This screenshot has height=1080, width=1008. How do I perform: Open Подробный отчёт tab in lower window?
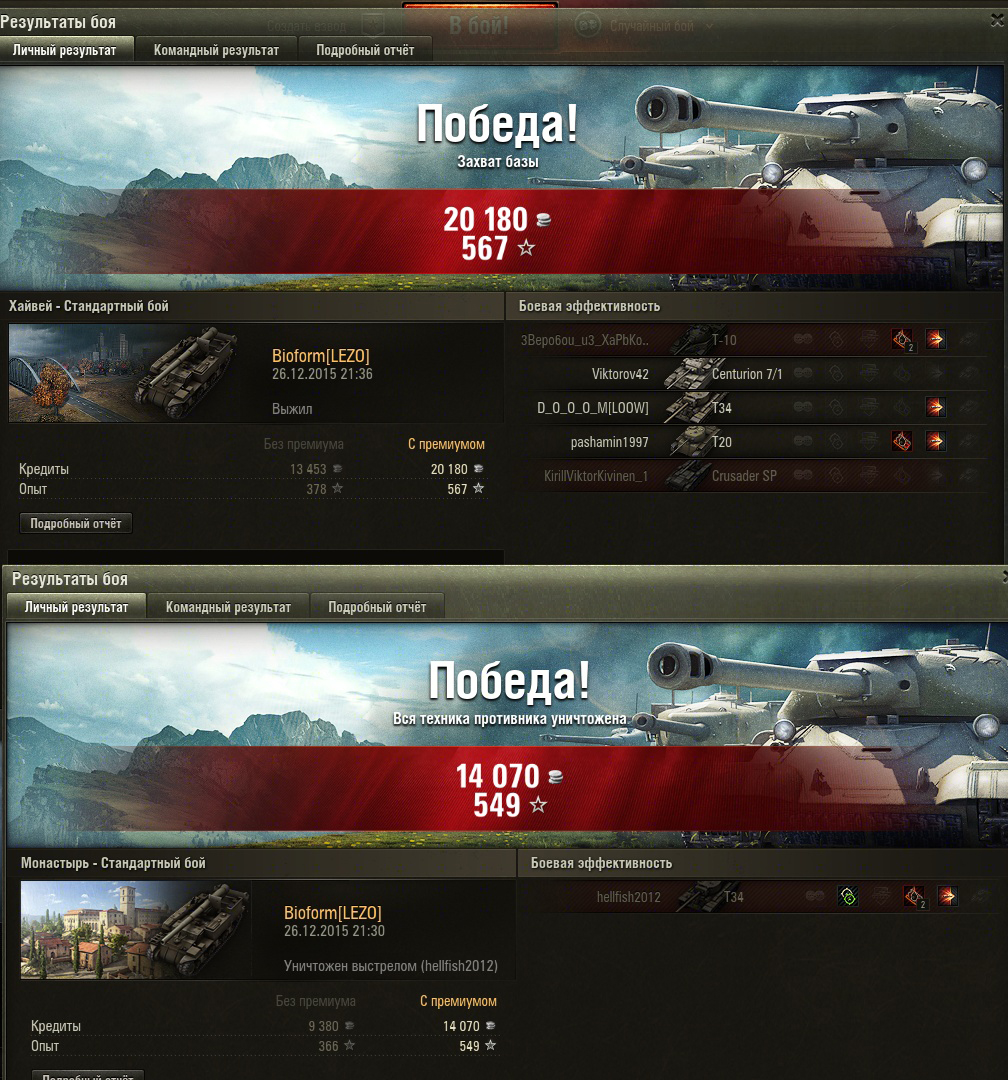tap(377, 608)
